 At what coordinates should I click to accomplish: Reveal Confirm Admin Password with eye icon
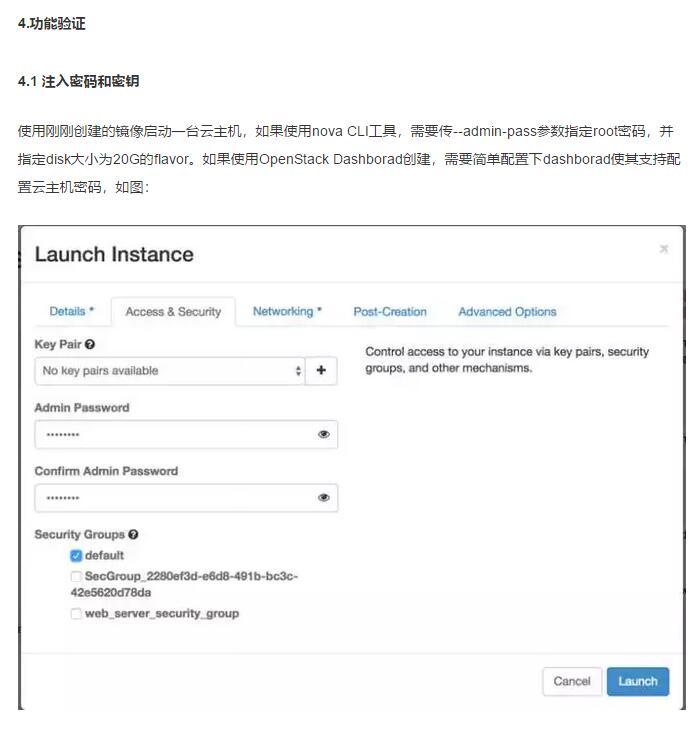[324, 498]
